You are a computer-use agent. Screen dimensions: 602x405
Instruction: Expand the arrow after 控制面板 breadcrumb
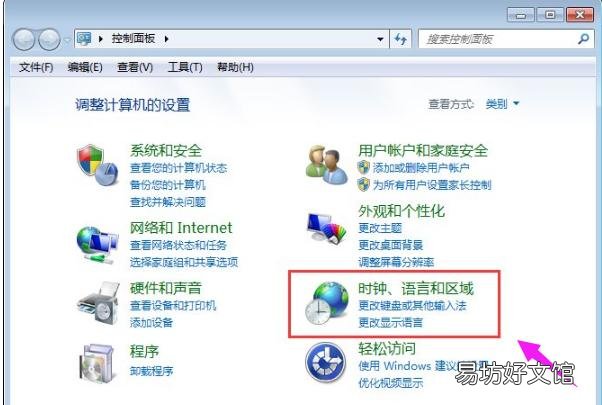(166, 39)
